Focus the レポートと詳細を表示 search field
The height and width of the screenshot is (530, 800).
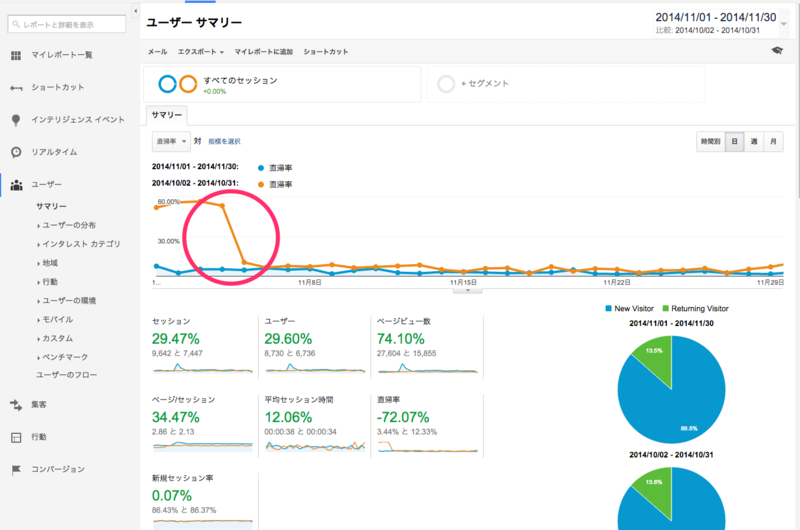click(67, 24)
